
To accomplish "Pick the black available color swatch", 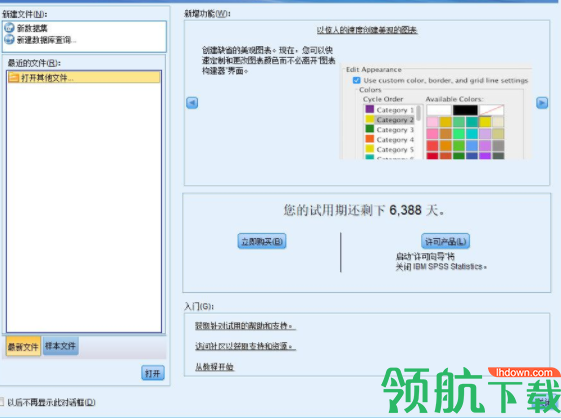I will click(x=465, y=110).
